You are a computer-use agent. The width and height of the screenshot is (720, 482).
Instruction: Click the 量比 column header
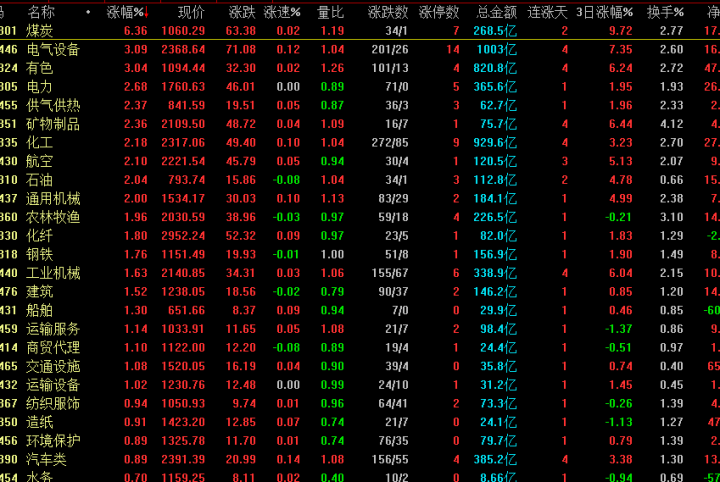331,13
